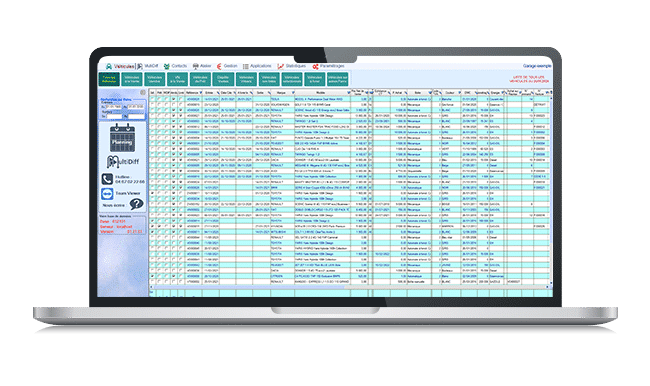Open Modèle column filter dropdown
The height and width of the screenshot is (386, 650).
349,93
